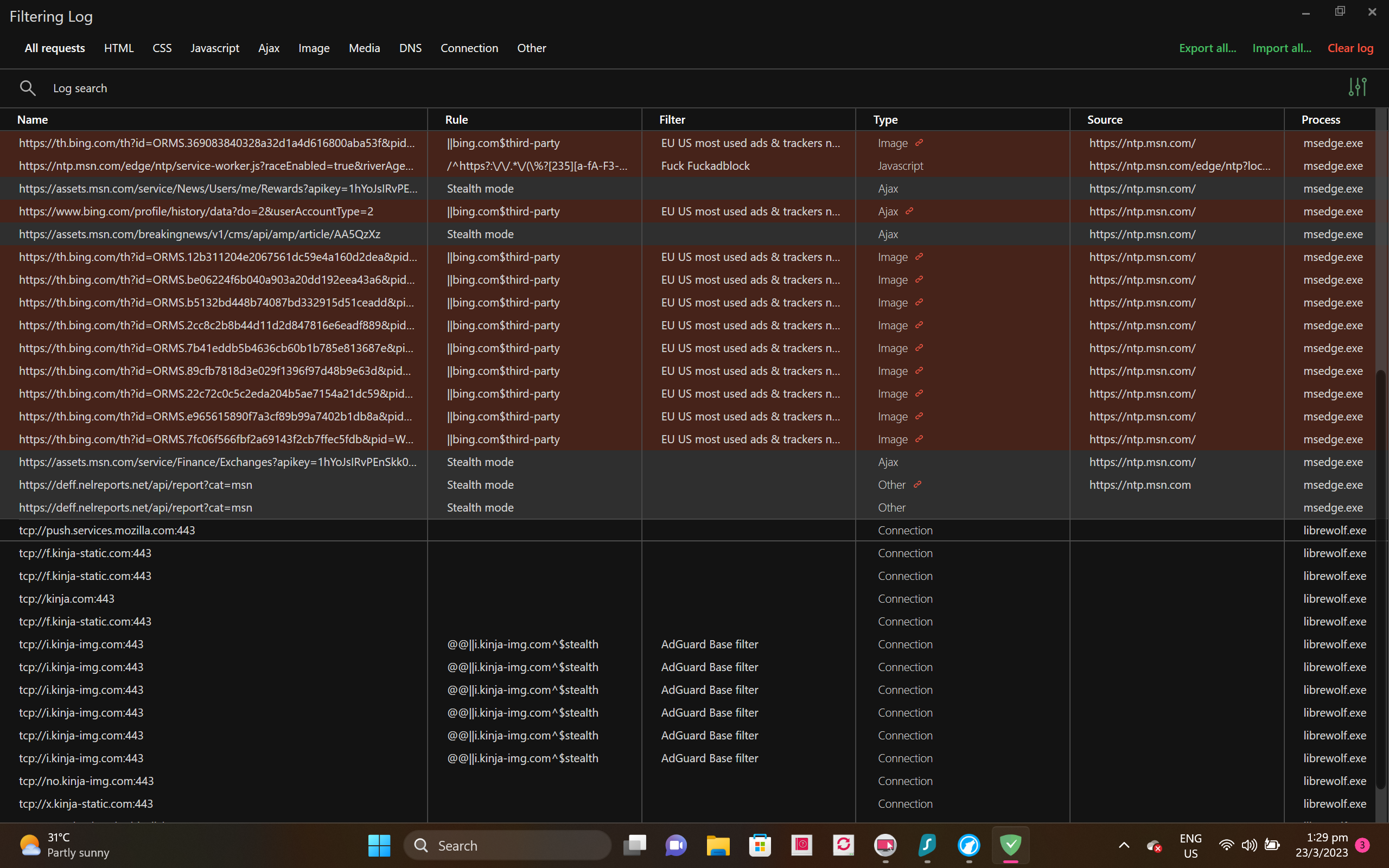1389x868 pixels.
Task: Open File Explorer from the taskbar
Action: 717,845
